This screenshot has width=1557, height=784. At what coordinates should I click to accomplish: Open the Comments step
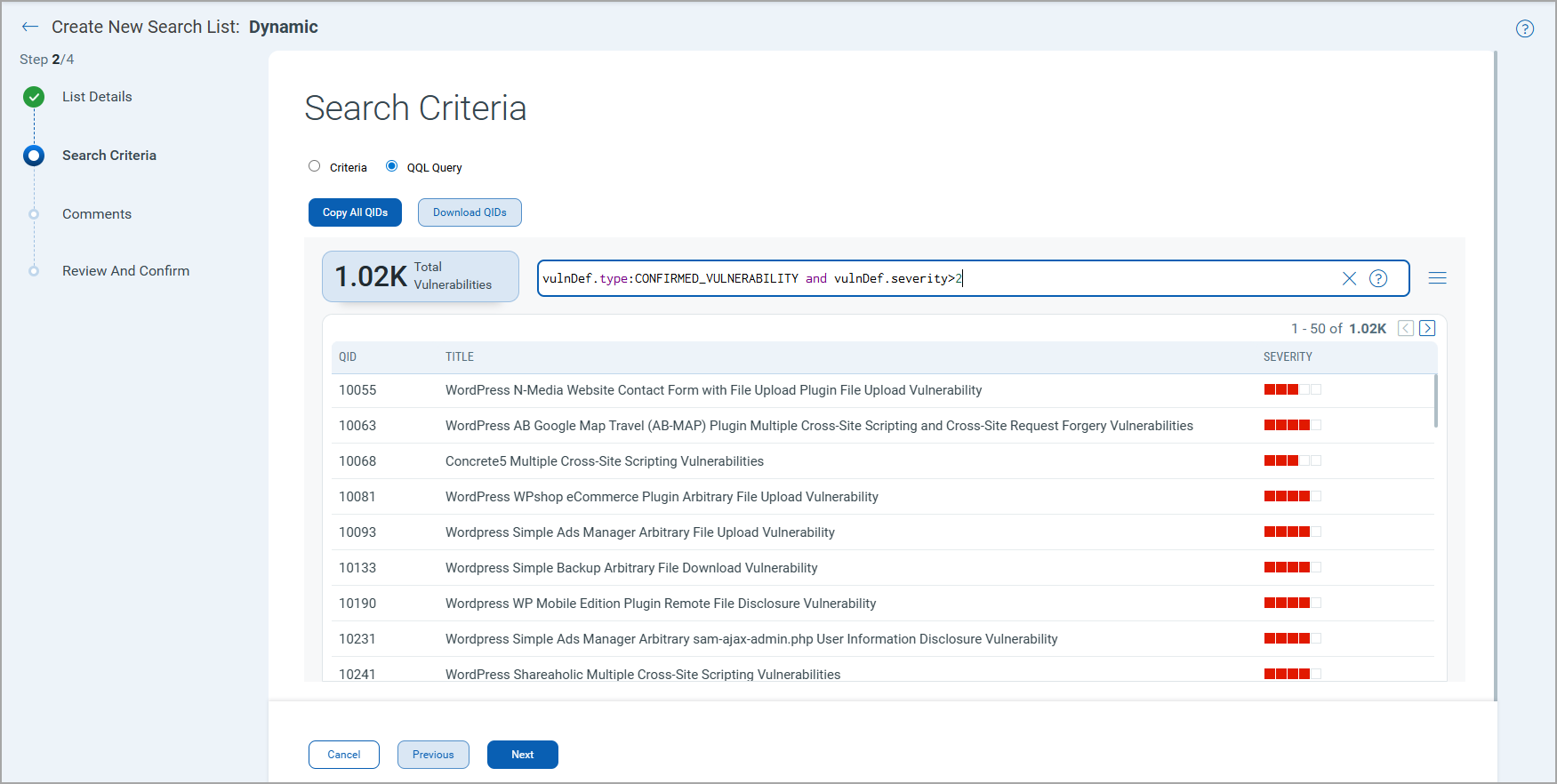(97, 214)
